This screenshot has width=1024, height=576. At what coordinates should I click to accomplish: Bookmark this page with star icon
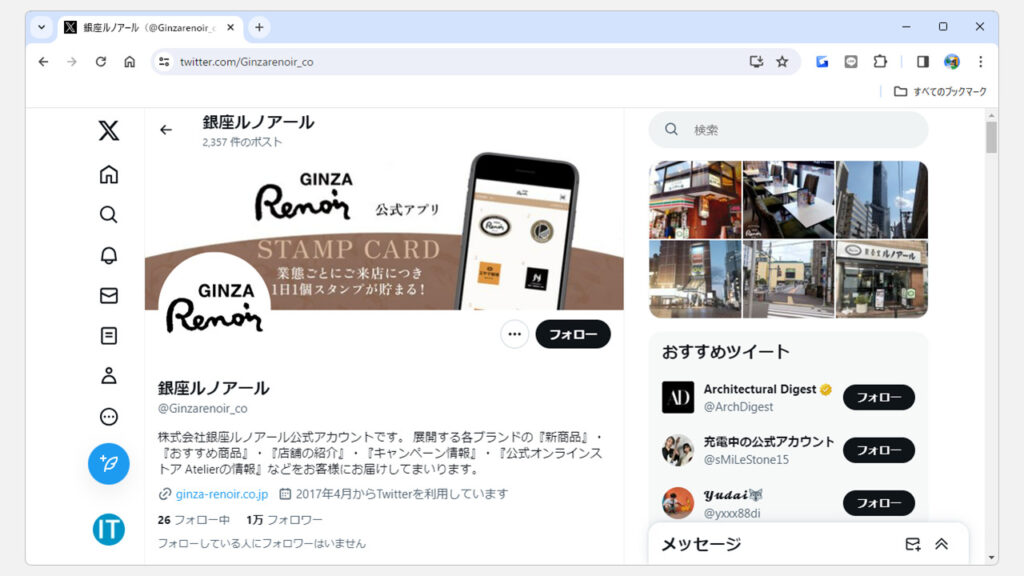tap(782, 62)
